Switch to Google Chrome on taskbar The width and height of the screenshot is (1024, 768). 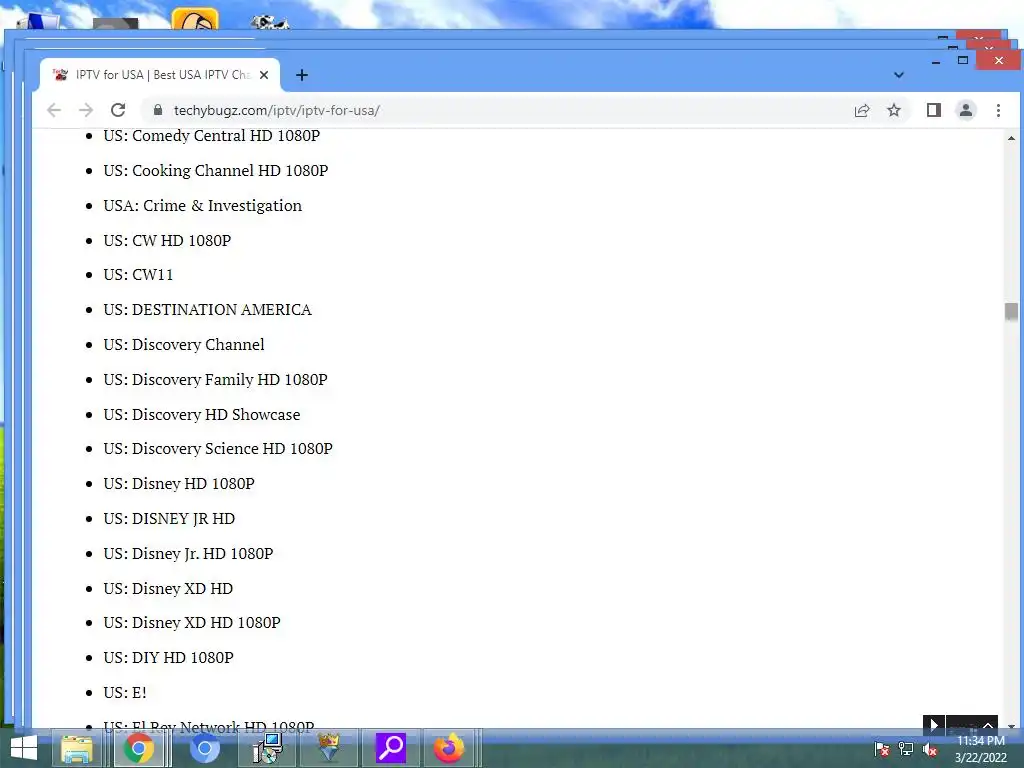tap(138, 748)
